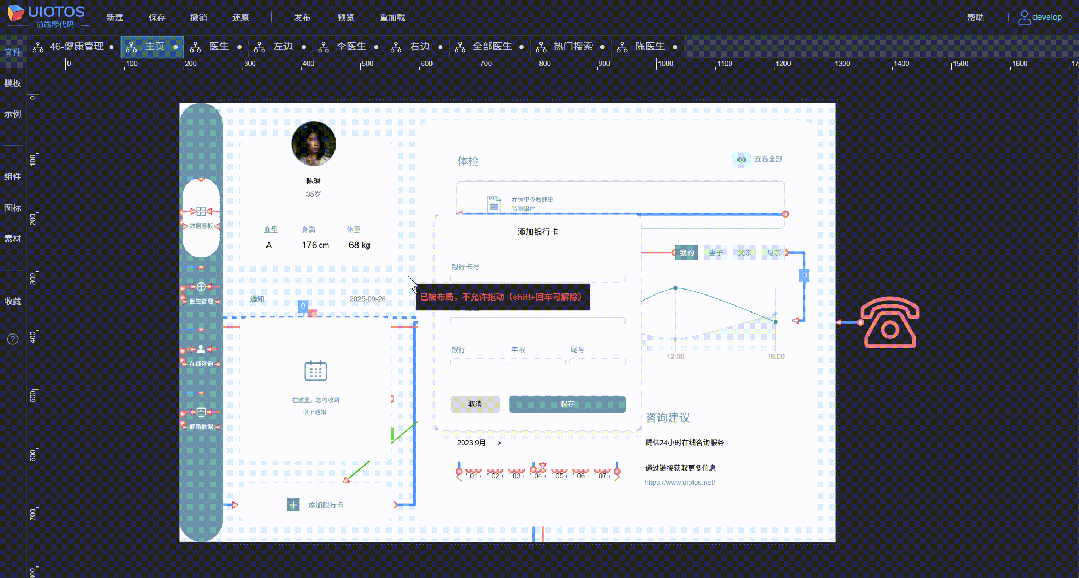Viewport: 1079px width, 578px height.
Task: Click the 取消 button in bank card dialog
Action: 475,404
